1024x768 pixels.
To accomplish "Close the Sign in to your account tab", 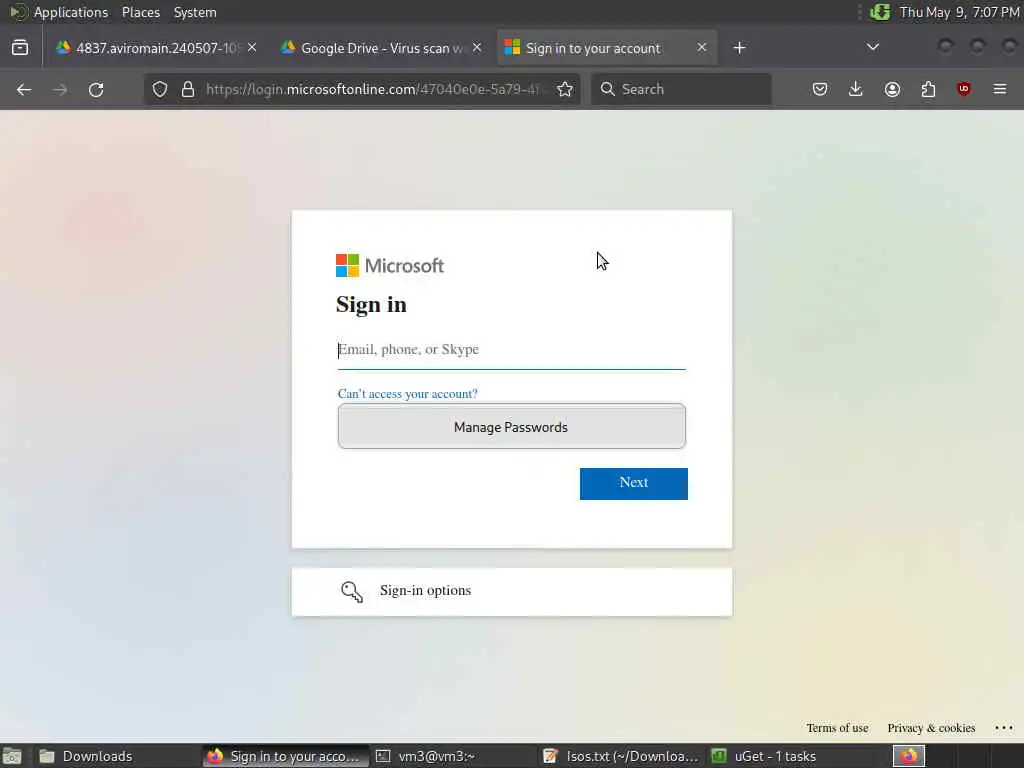I will pos(701,48).
